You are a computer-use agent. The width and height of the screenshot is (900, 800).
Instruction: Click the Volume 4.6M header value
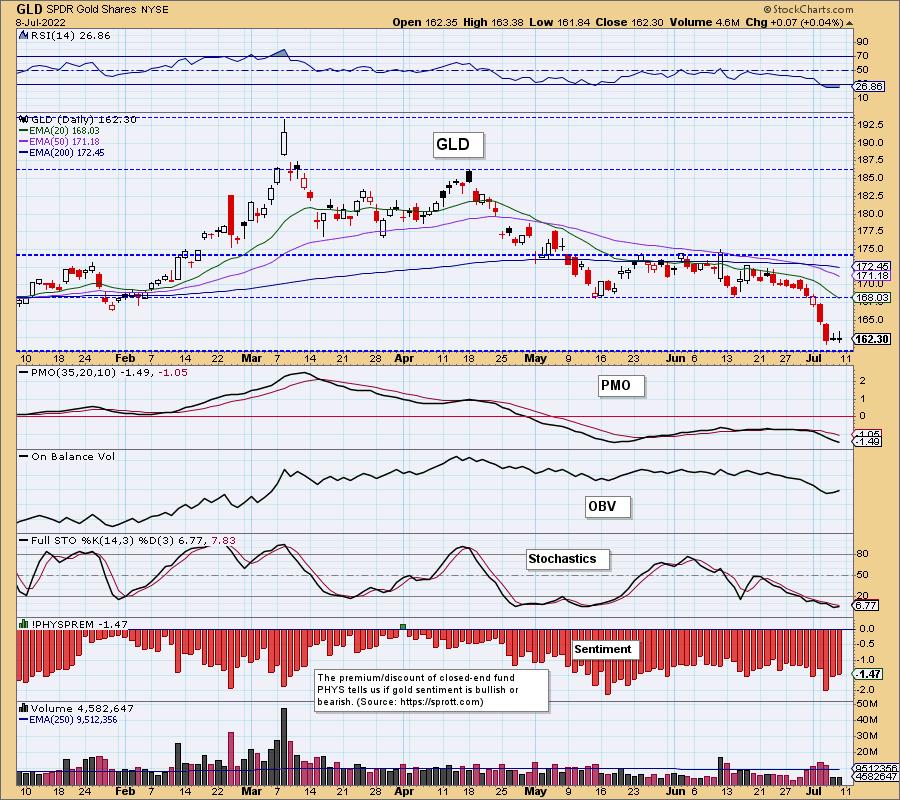coord(704,22)
